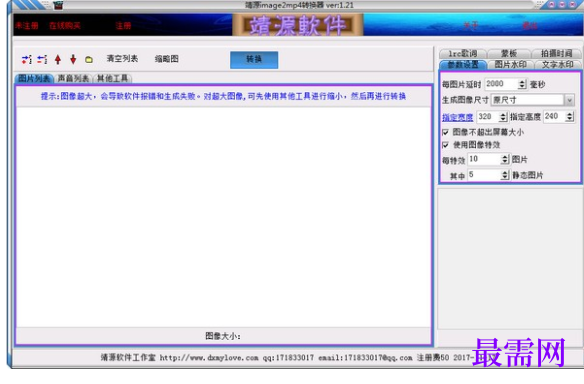Click the delay spinner arrows beside 2000
This screenshot has height=384, width=584.
pyautogui.click(x=522, y=84)
